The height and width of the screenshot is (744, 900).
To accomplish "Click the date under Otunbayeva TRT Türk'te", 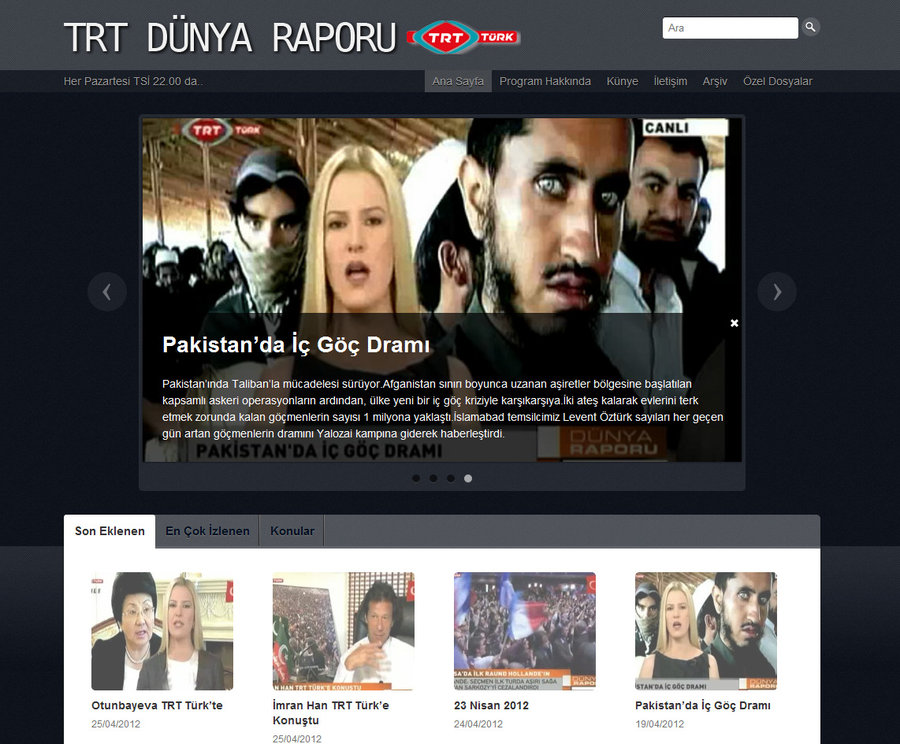I will [115, 724].
